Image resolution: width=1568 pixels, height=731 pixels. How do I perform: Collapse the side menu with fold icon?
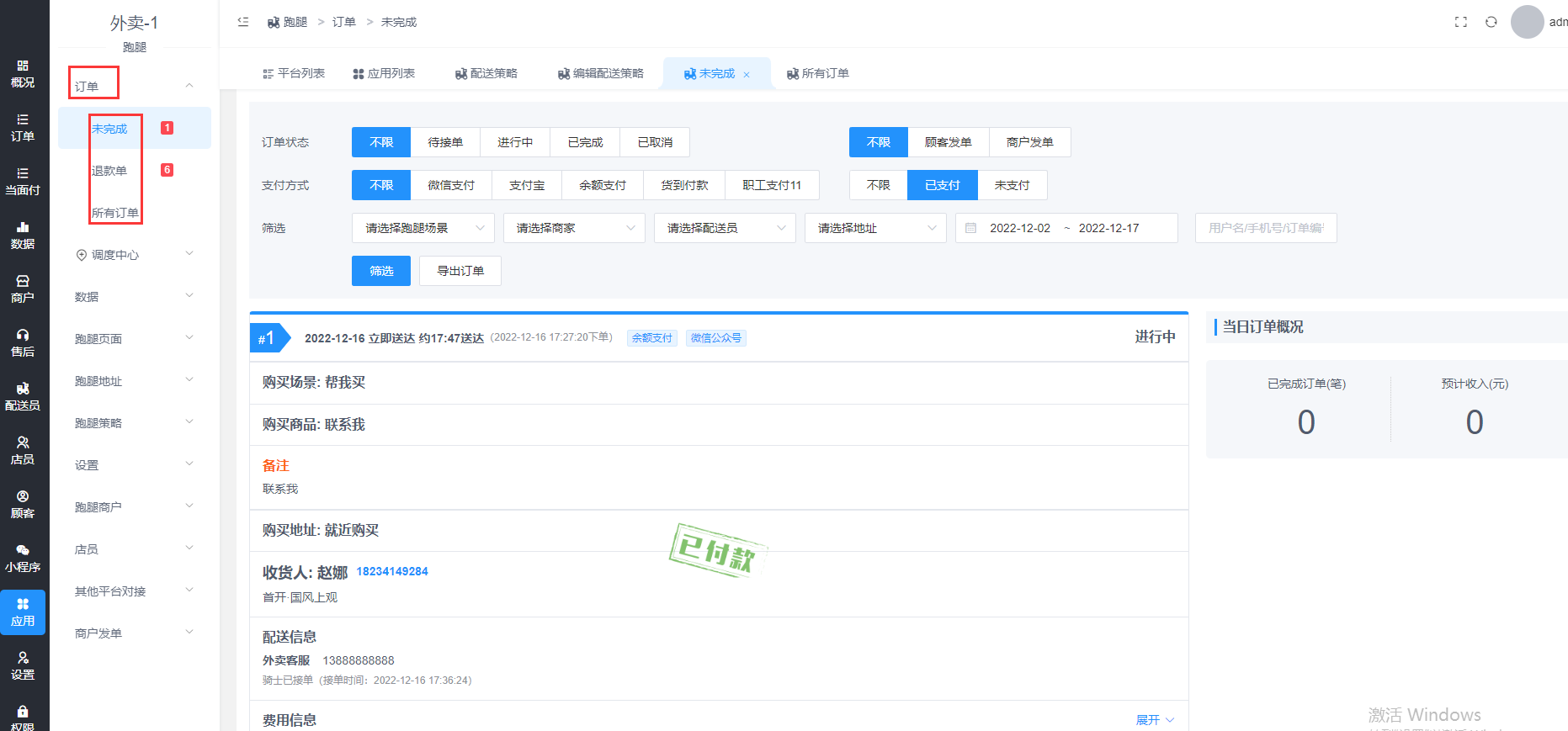click(243, 22)
